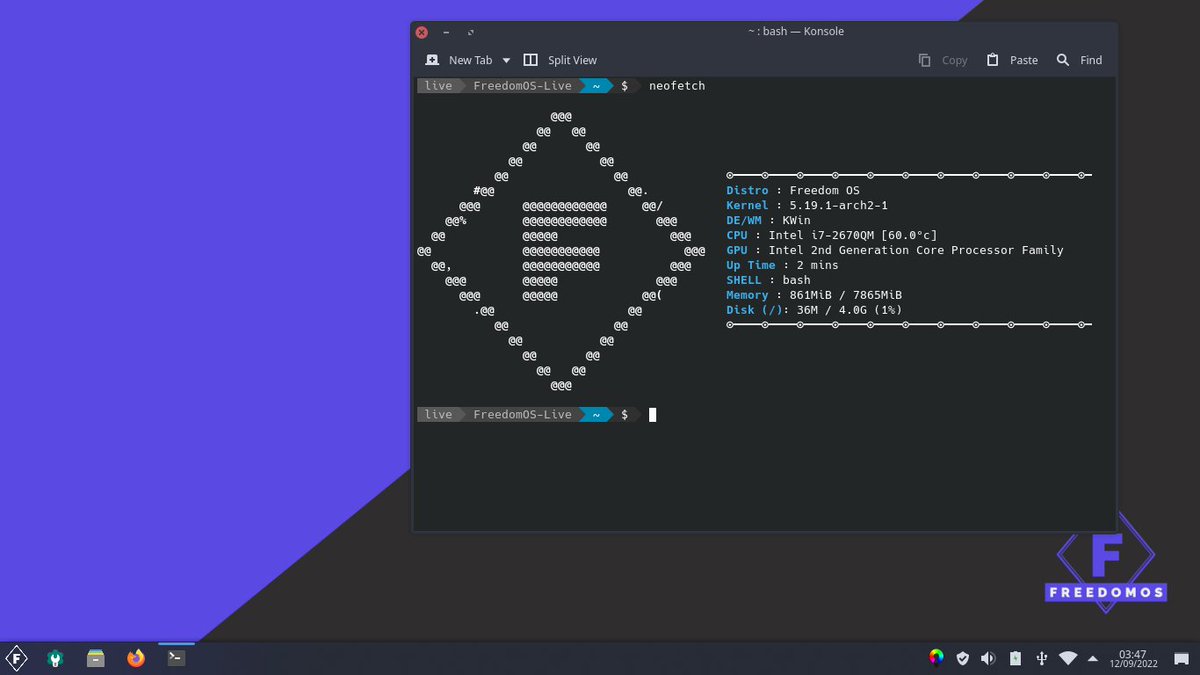
Task: Launch Firefox from the taskbar
Action: (x=136, y=658)
